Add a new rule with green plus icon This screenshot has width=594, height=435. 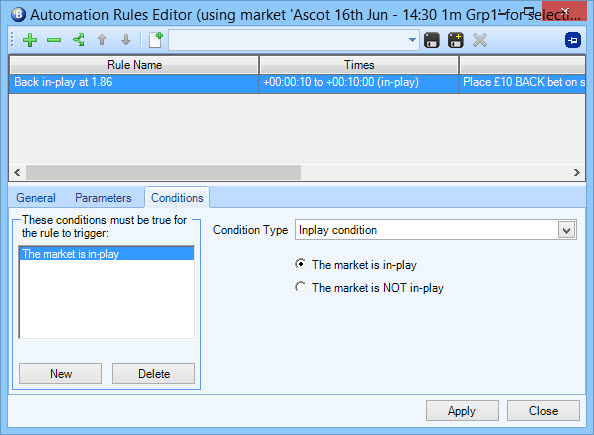tap(30, 40)
